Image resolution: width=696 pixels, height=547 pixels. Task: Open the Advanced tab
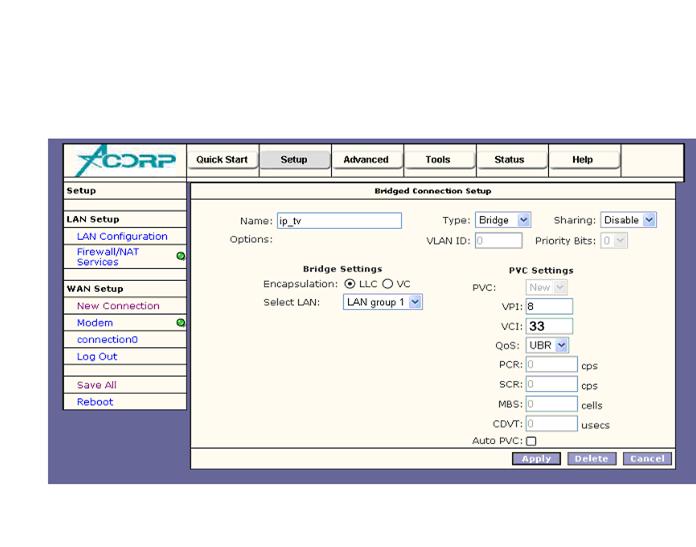pyautogui.click(x=366, y=160)
